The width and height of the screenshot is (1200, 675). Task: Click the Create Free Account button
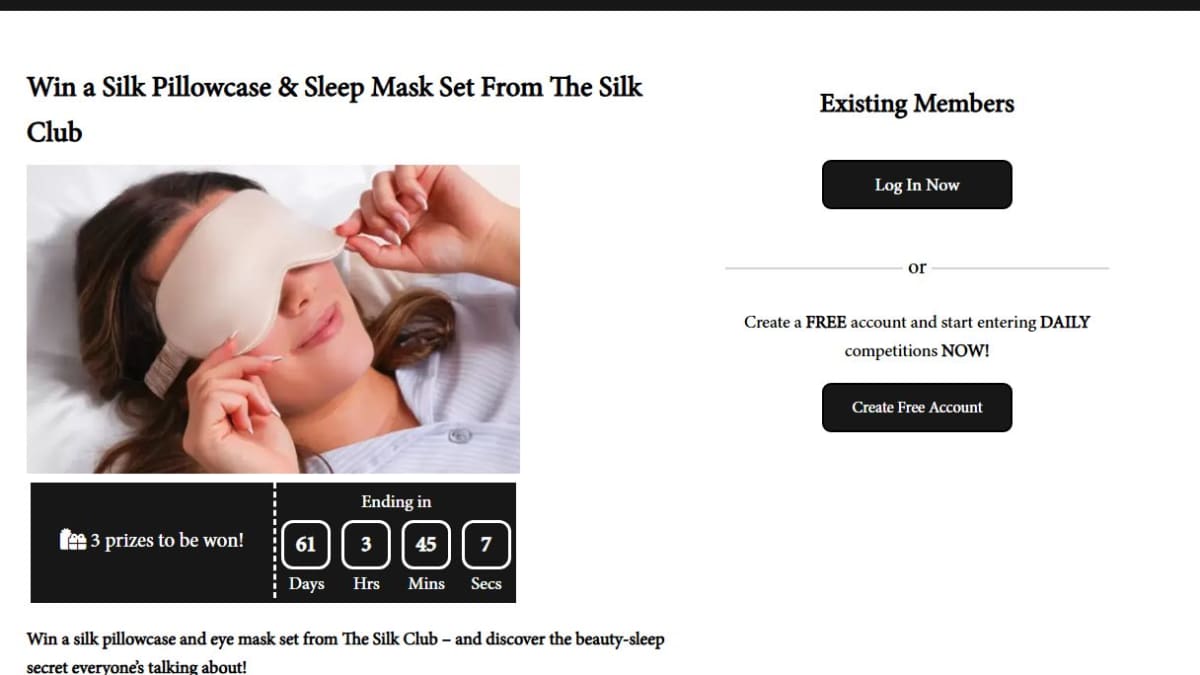point(917,407)
